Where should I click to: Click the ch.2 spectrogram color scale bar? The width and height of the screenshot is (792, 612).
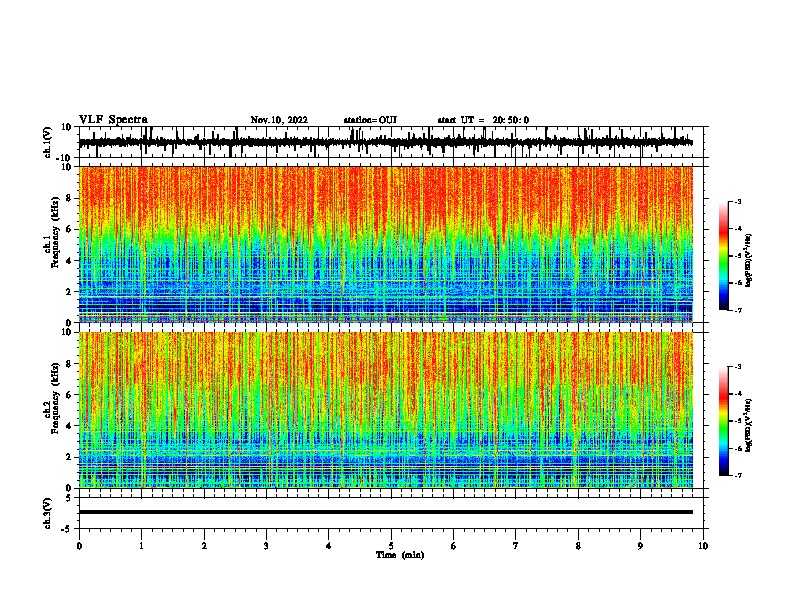(724, 421)
